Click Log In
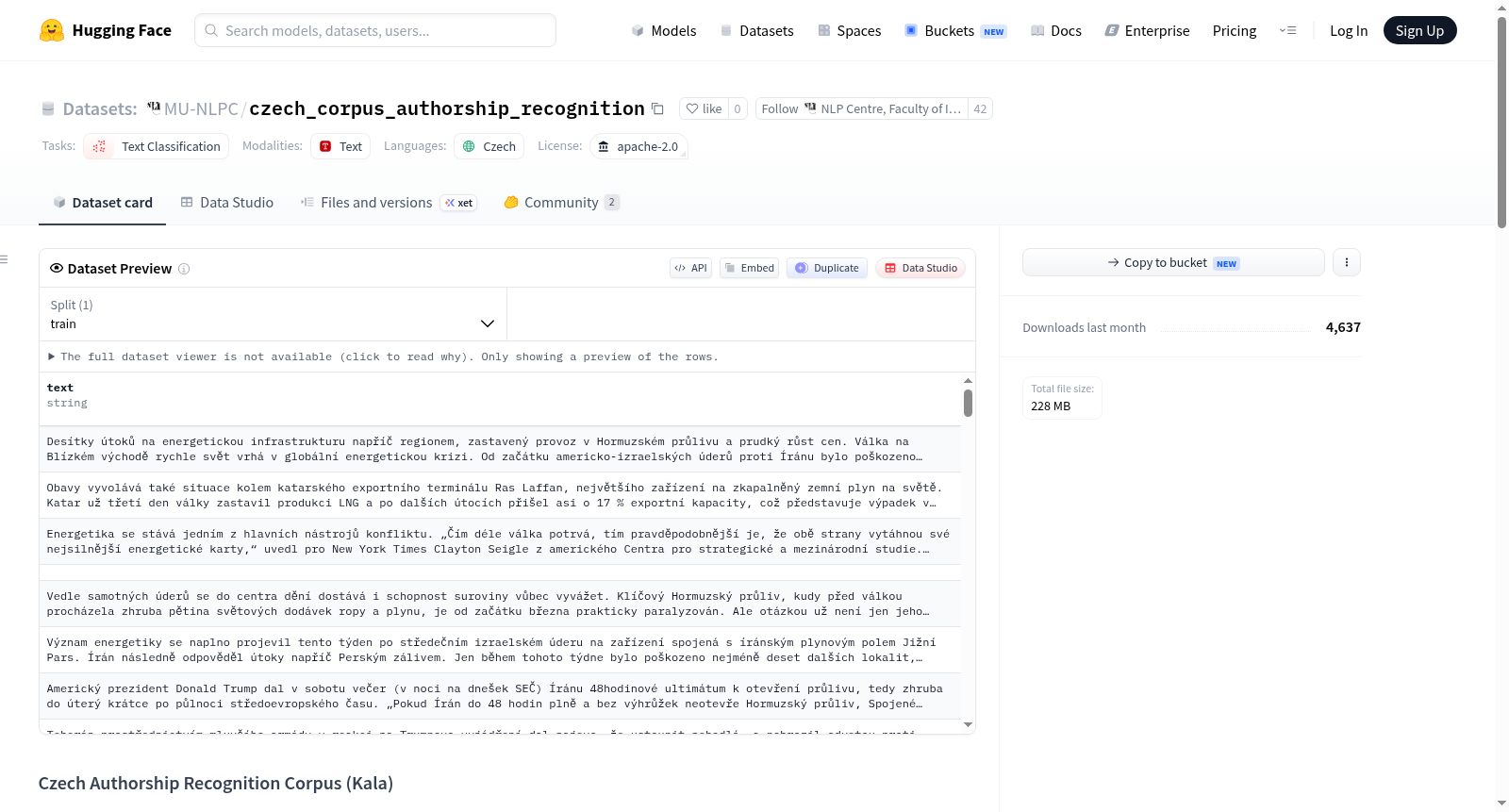 click(1349, 30)
